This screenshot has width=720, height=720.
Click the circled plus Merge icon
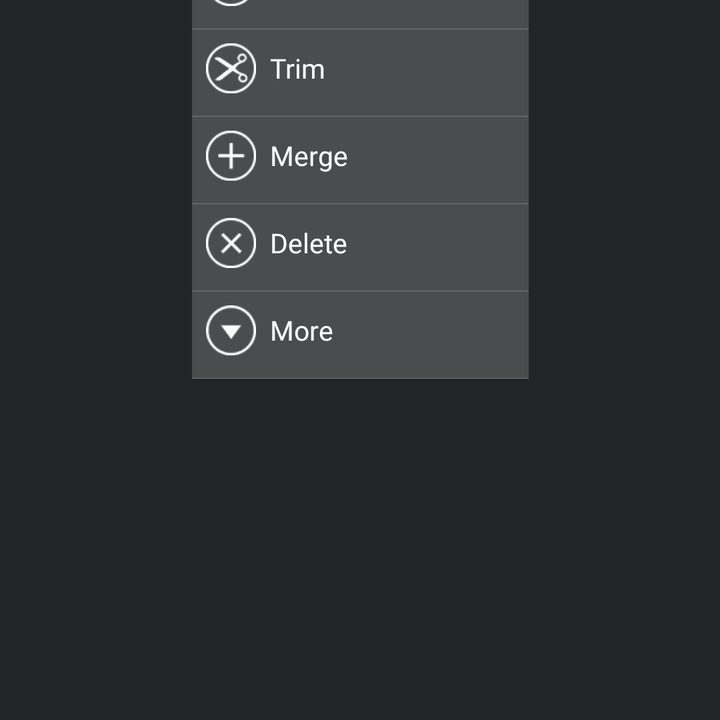pyautogui.click(x=231, y=156)
